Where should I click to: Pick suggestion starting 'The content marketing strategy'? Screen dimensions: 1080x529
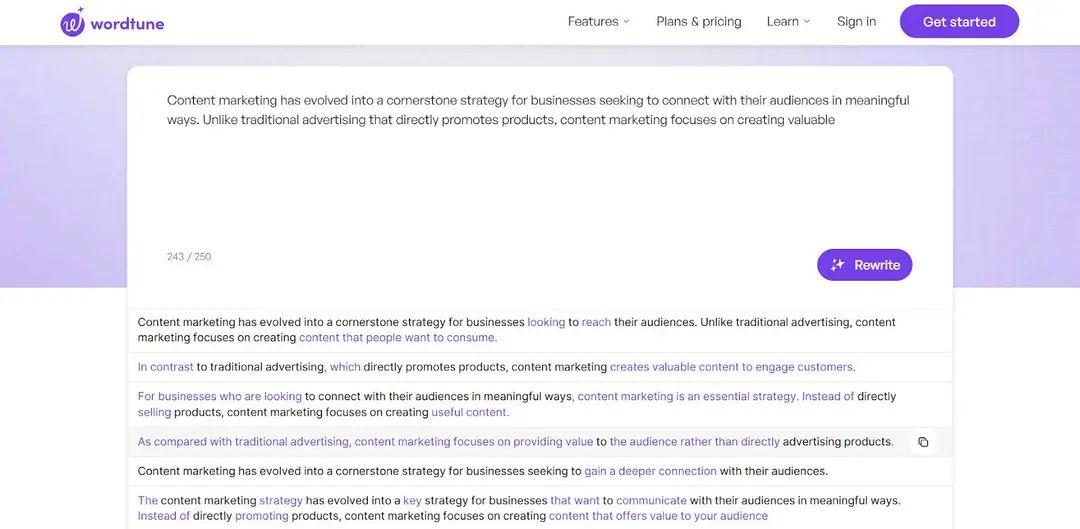[518, 508]
